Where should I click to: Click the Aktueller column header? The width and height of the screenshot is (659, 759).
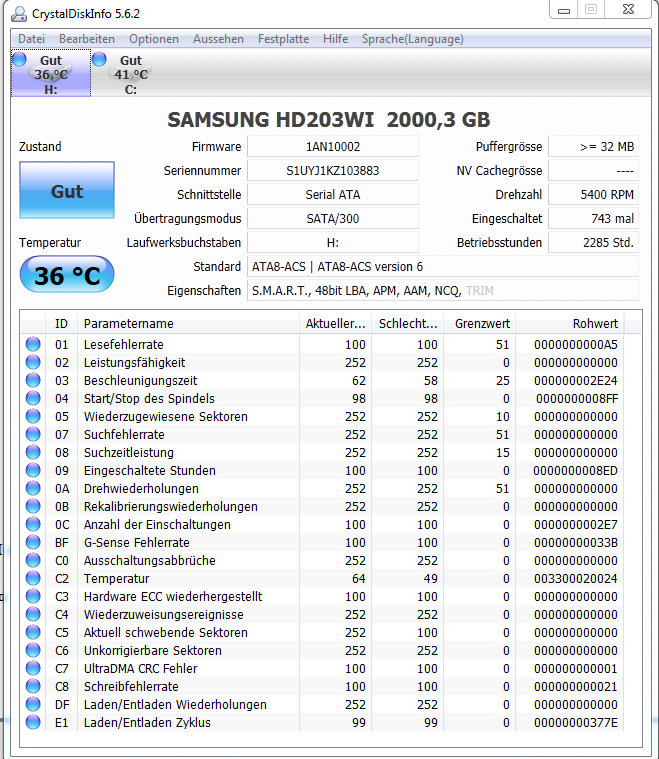[335, 323]
